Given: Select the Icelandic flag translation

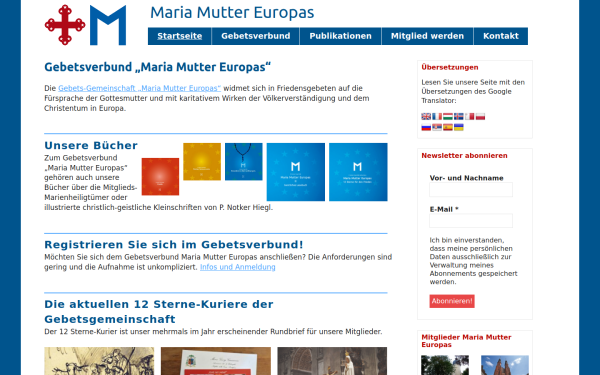Looking at the screenshot, I should click(458, 116).
